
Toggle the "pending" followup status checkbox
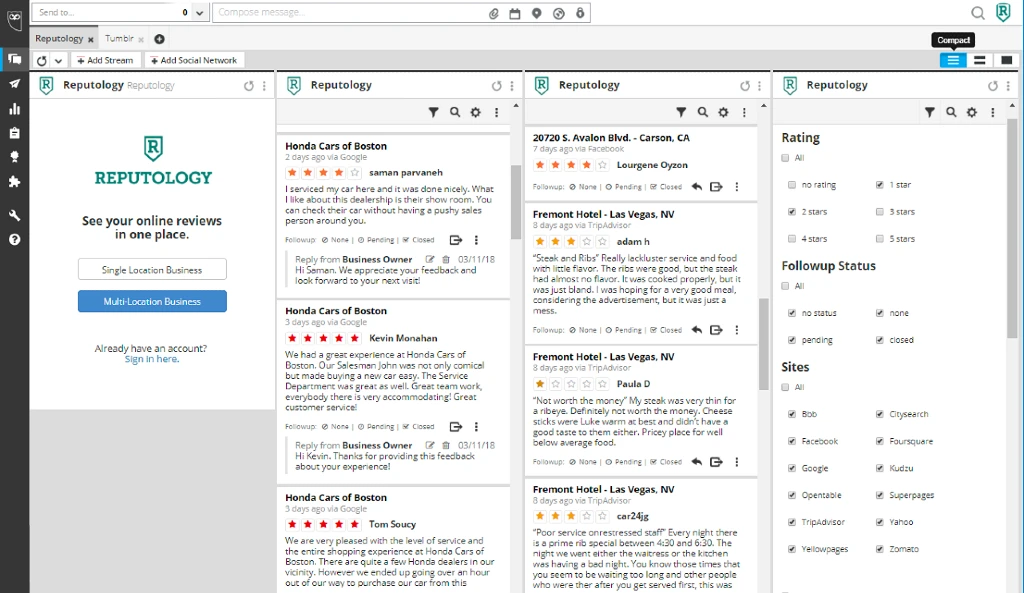[x=792, y=340]
